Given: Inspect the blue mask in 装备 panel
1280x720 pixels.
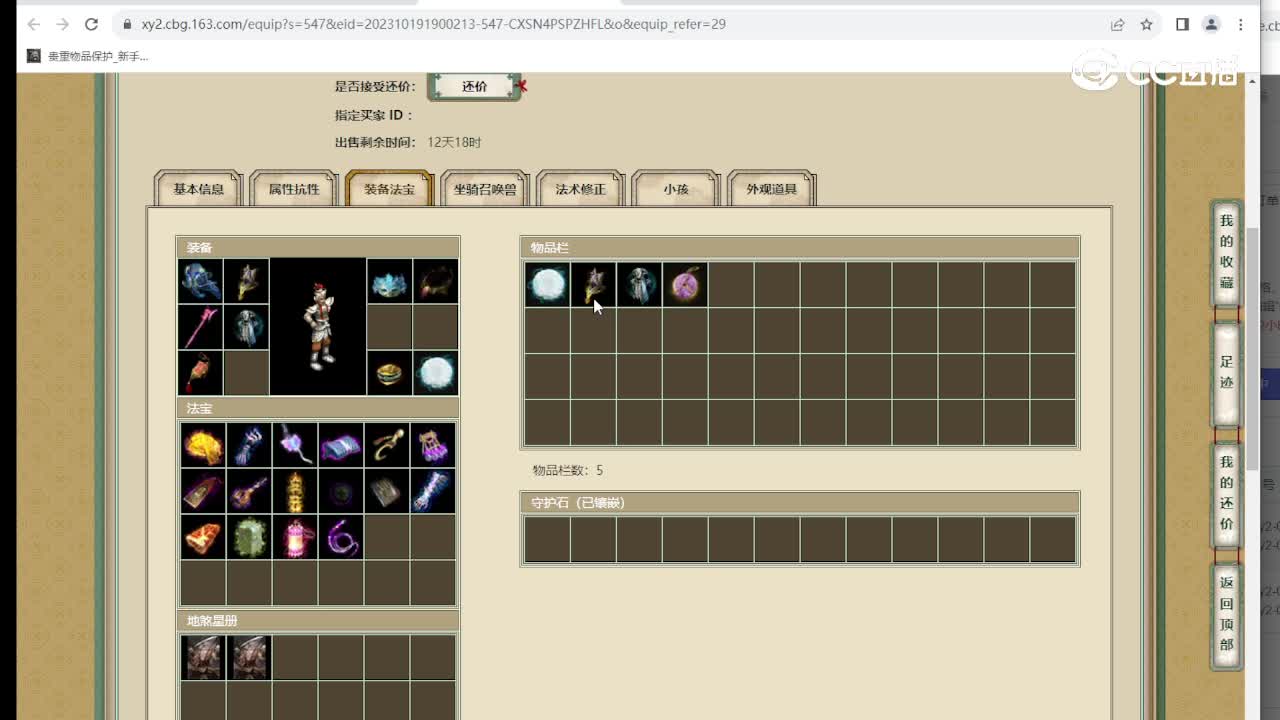Looking at the screenshot, I should pos(390,281).
